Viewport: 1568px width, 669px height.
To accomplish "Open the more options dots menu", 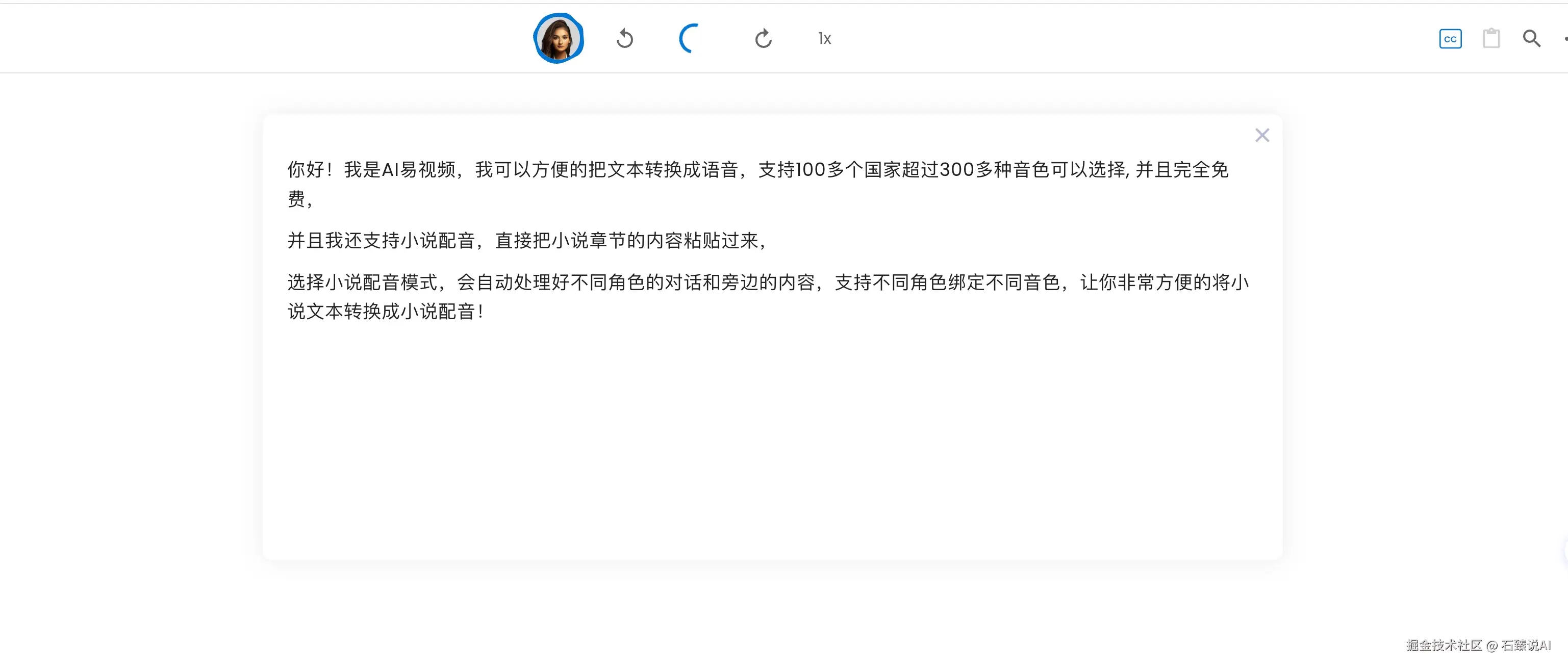I will [x=1564, y=39].
